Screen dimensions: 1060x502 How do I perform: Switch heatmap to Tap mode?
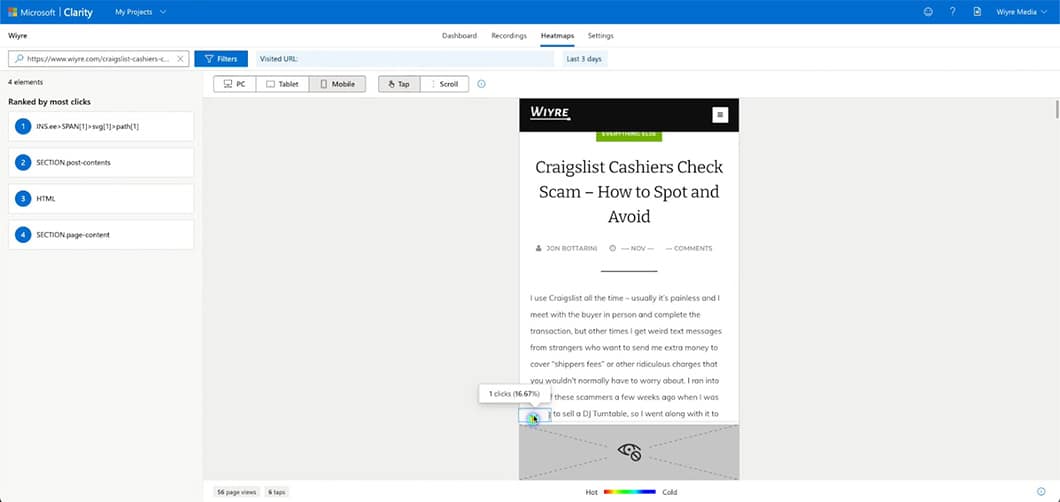[399, 84]
